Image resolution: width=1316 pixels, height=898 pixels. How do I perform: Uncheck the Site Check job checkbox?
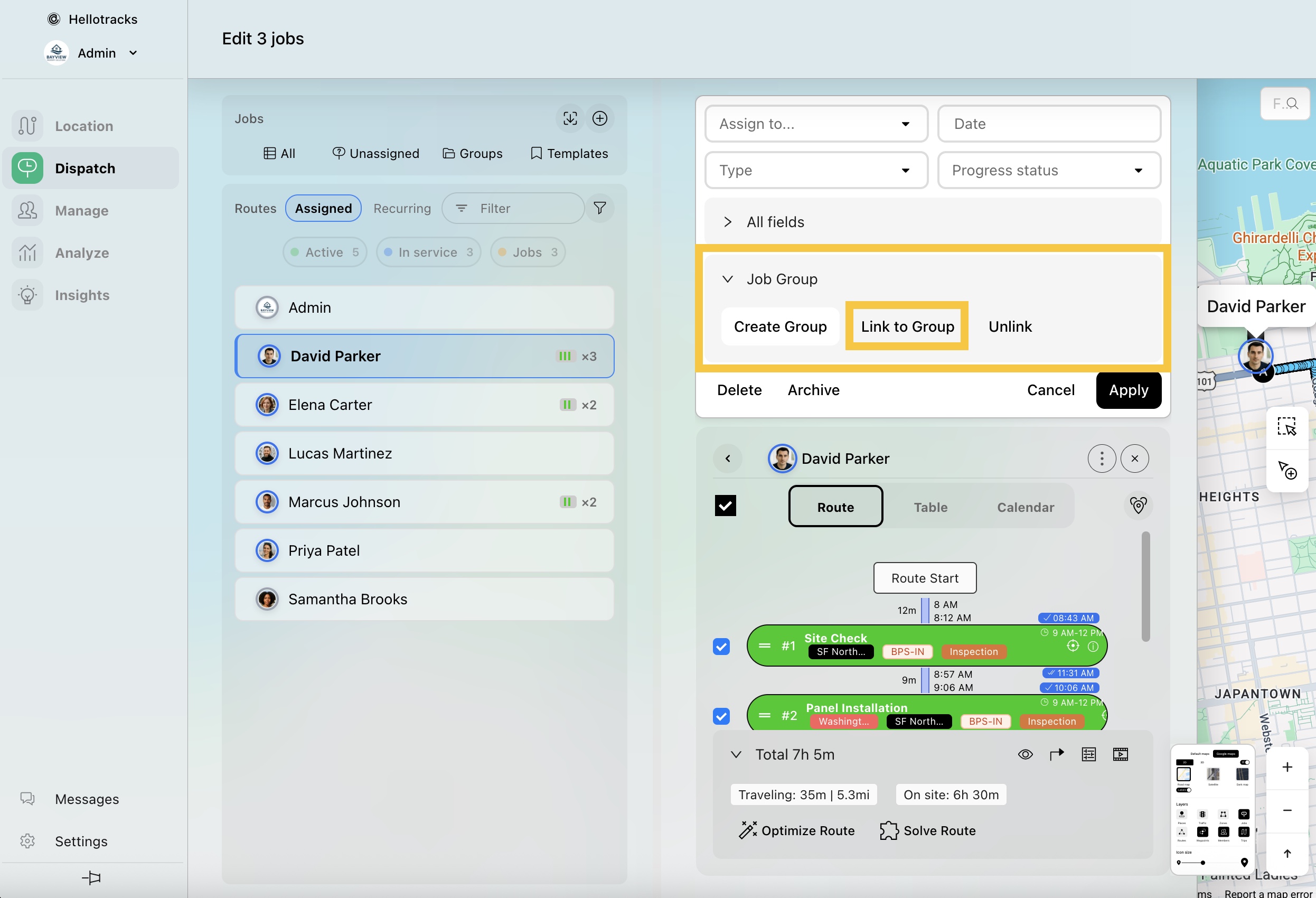point(721,646)
